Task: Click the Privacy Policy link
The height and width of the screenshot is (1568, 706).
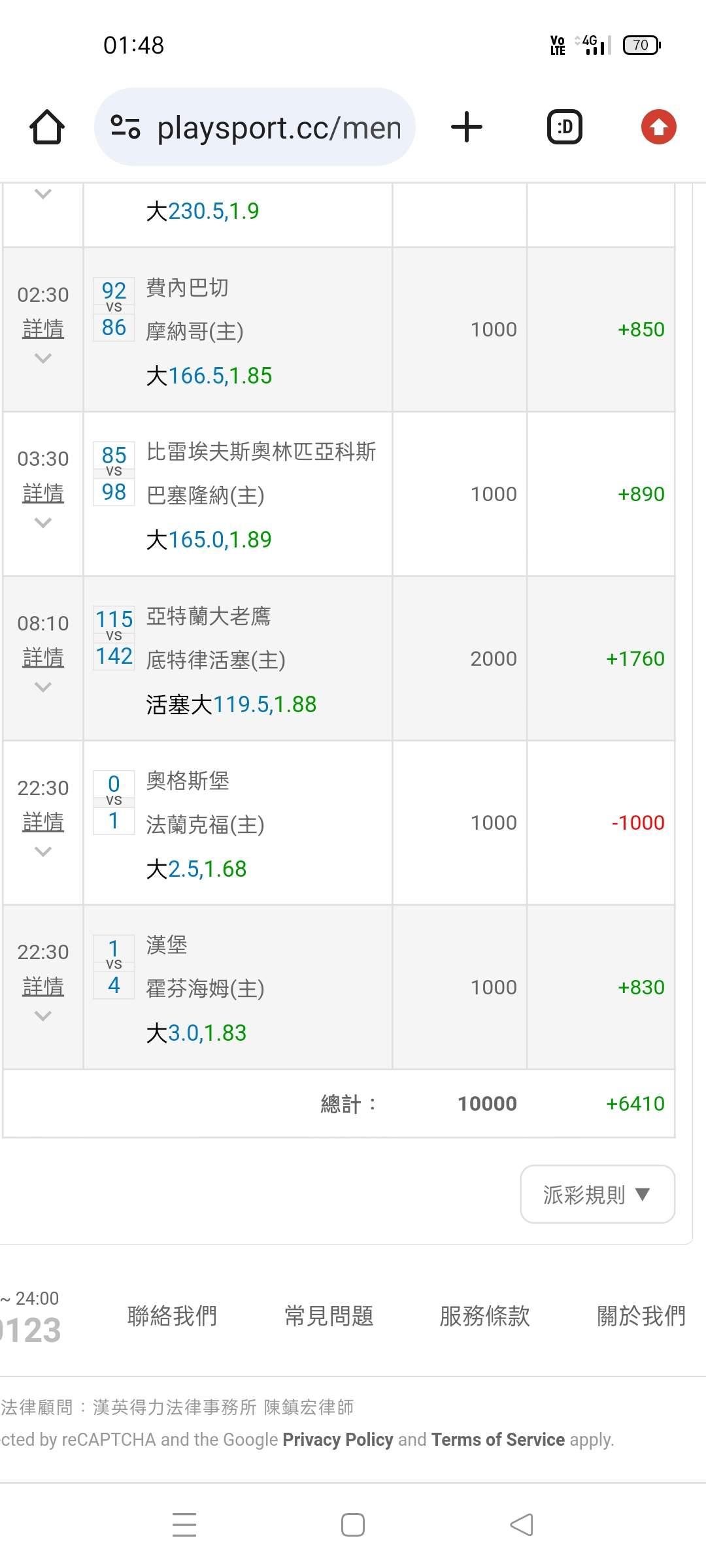Action: 337,1439
